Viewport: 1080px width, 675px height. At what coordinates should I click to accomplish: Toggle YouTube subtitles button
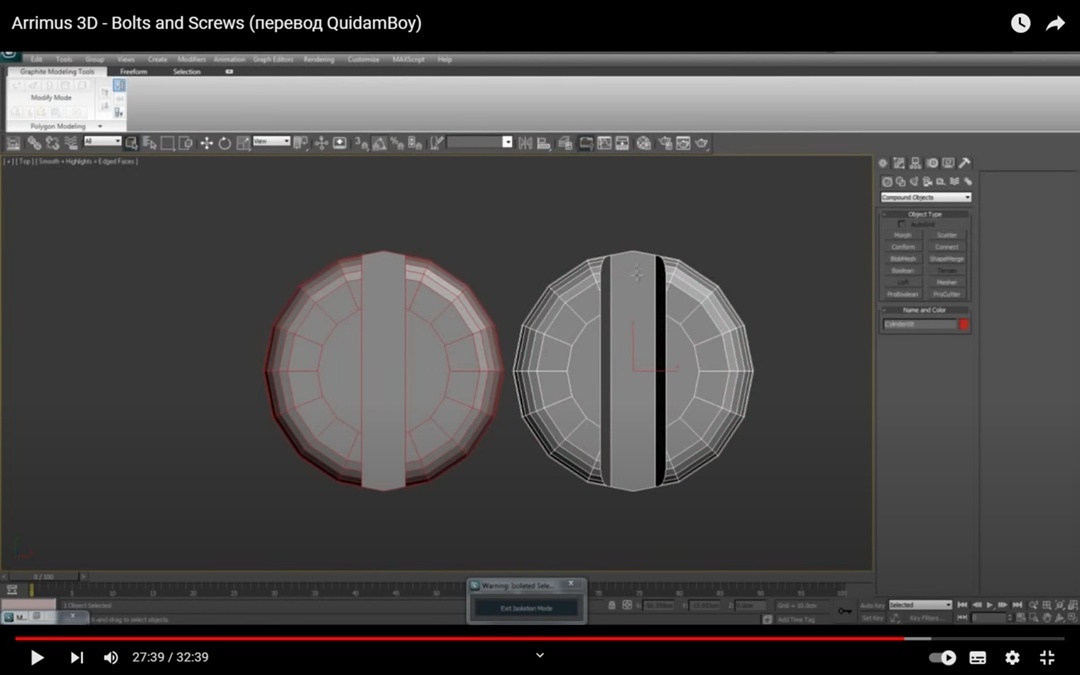pyautogui.click(x=977, y=658)
